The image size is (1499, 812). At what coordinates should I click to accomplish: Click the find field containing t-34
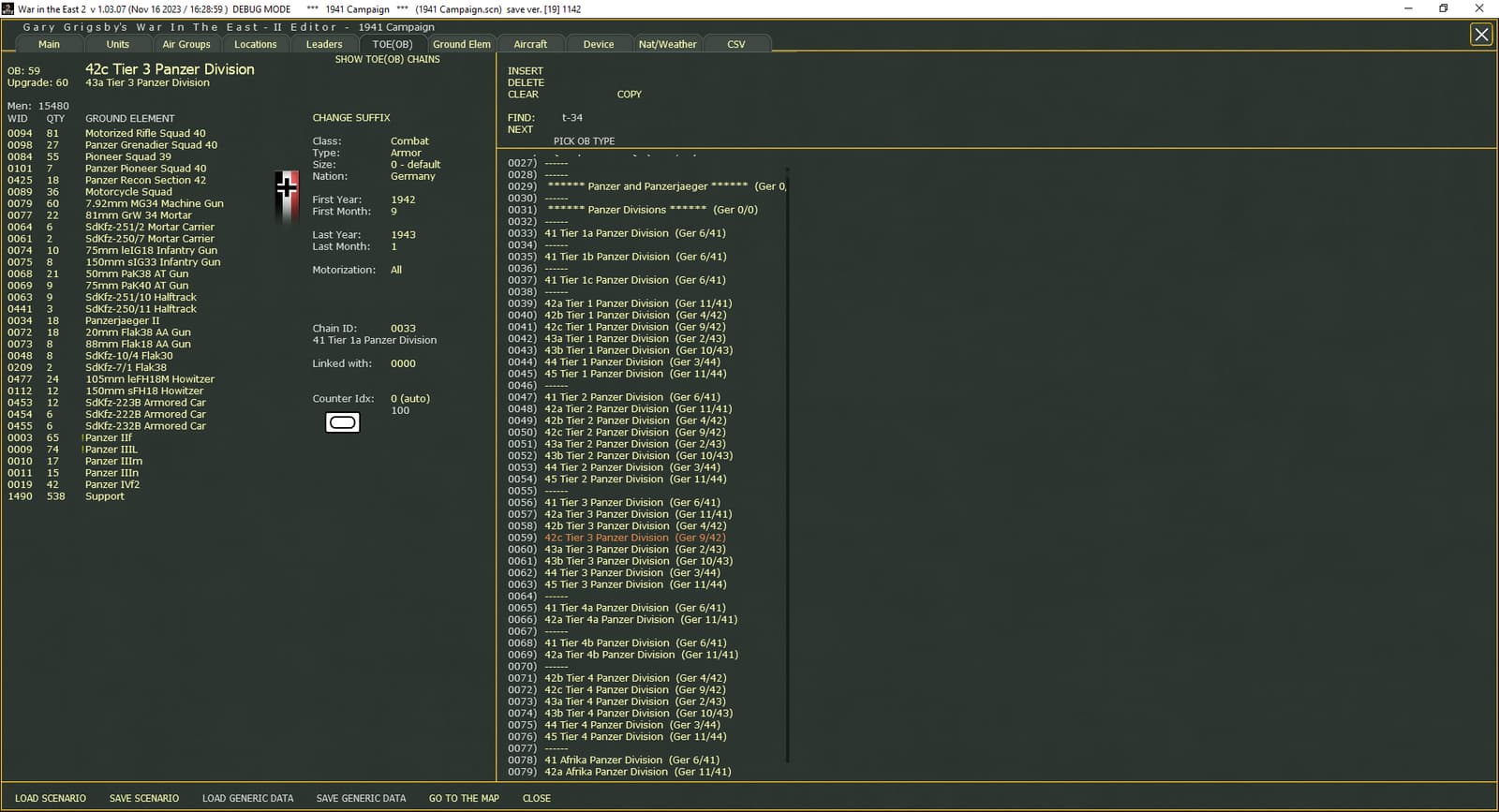pos(572,118)
